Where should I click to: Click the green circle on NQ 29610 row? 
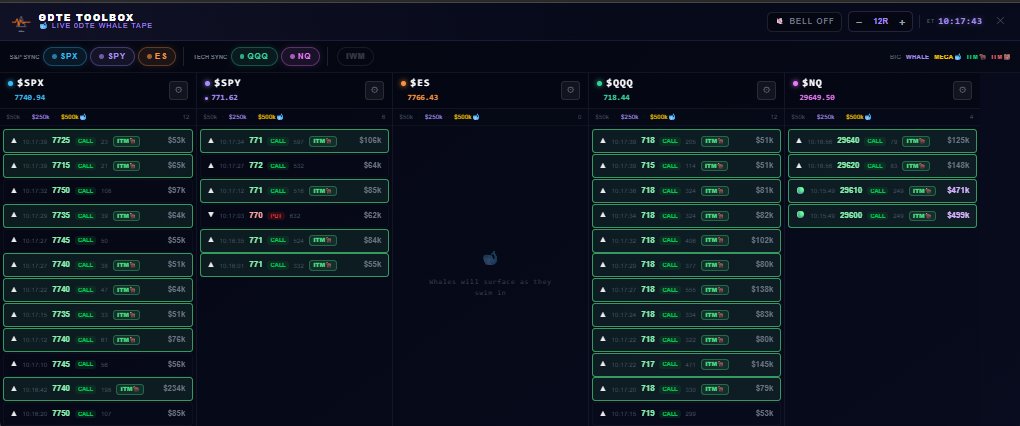pyautogui.click(x=800, y=191)
